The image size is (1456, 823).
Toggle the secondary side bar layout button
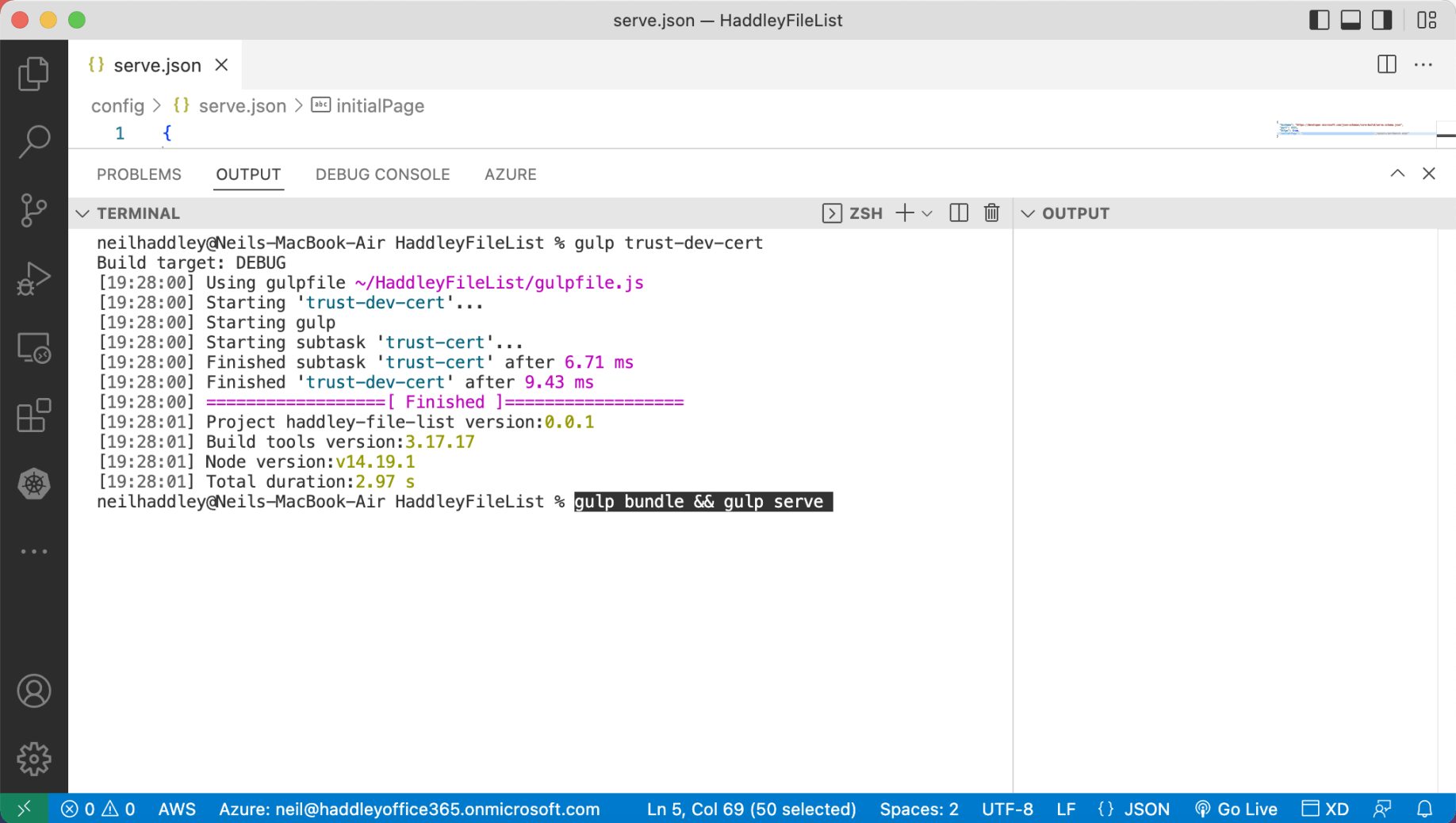1382,20
